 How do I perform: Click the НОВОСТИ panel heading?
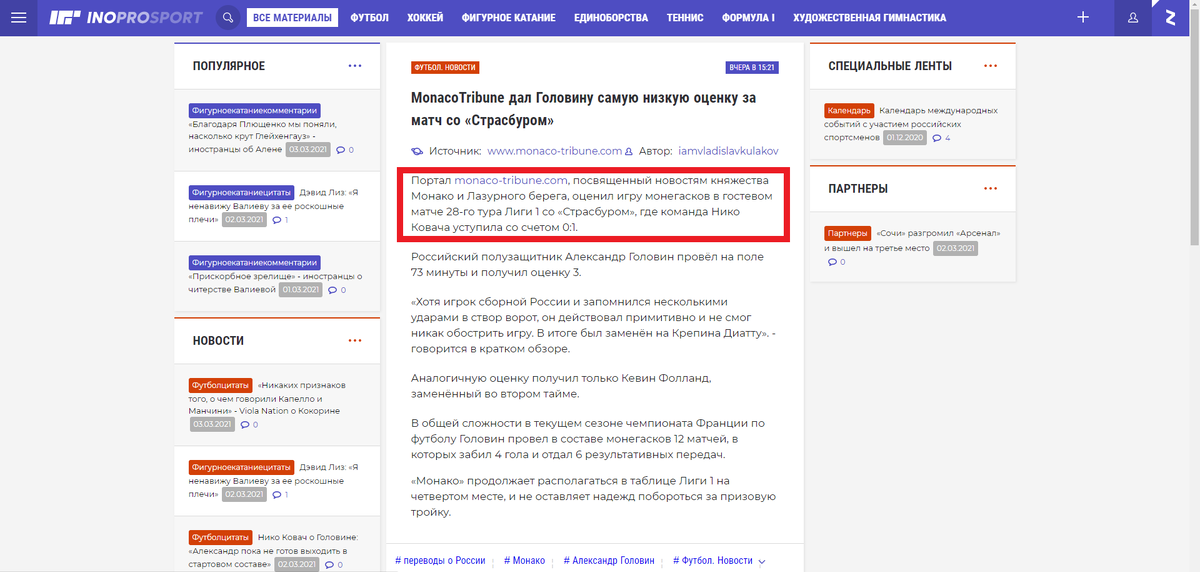[x=218, y=341]
